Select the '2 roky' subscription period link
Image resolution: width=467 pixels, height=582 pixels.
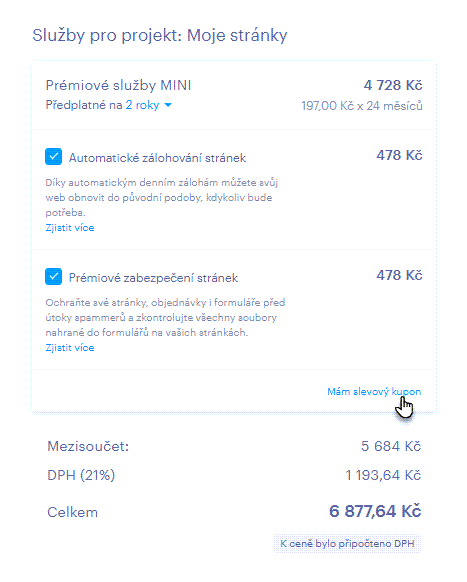point(142,105)
